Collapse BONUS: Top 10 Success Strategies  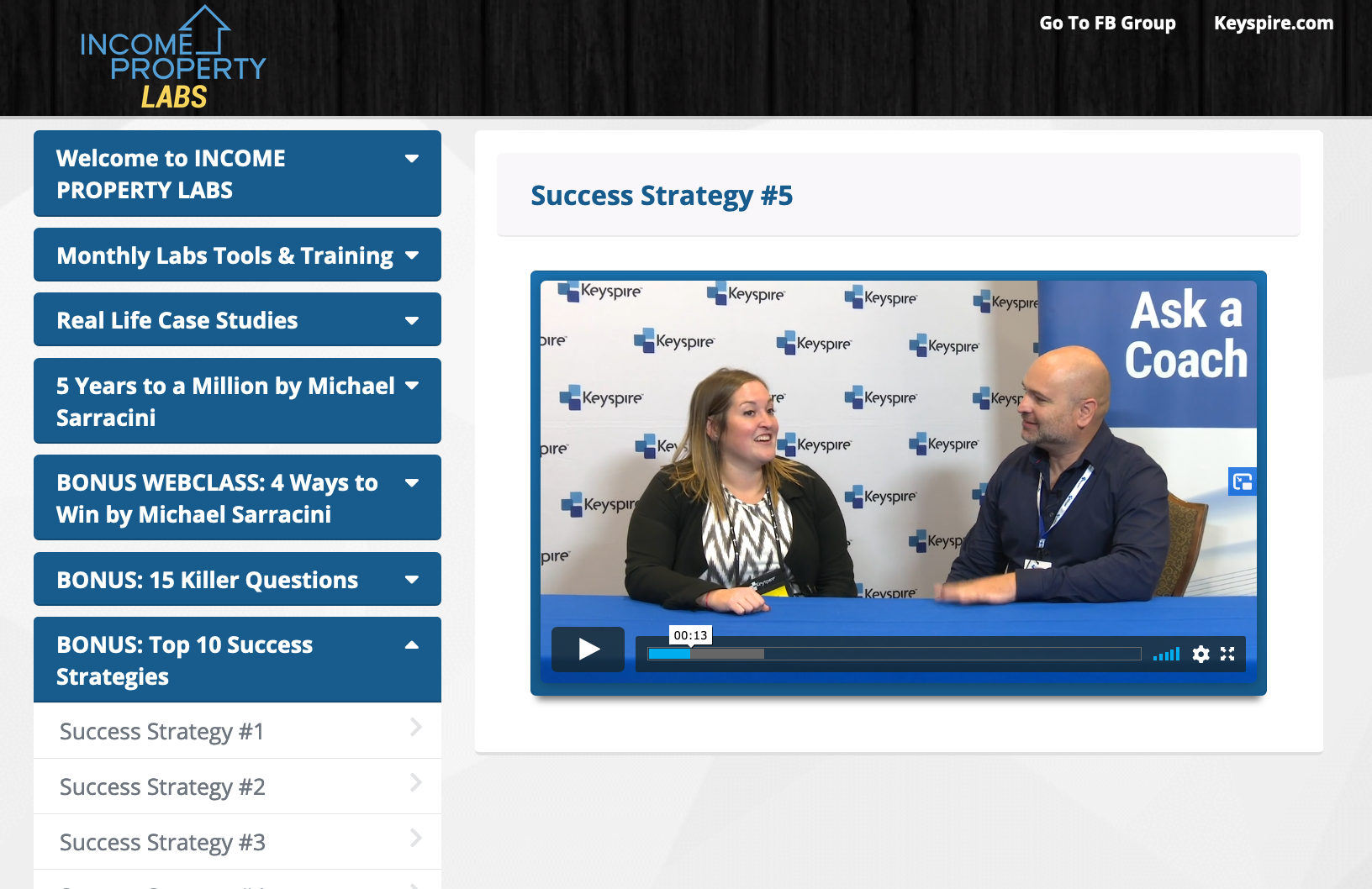point(237,660)
